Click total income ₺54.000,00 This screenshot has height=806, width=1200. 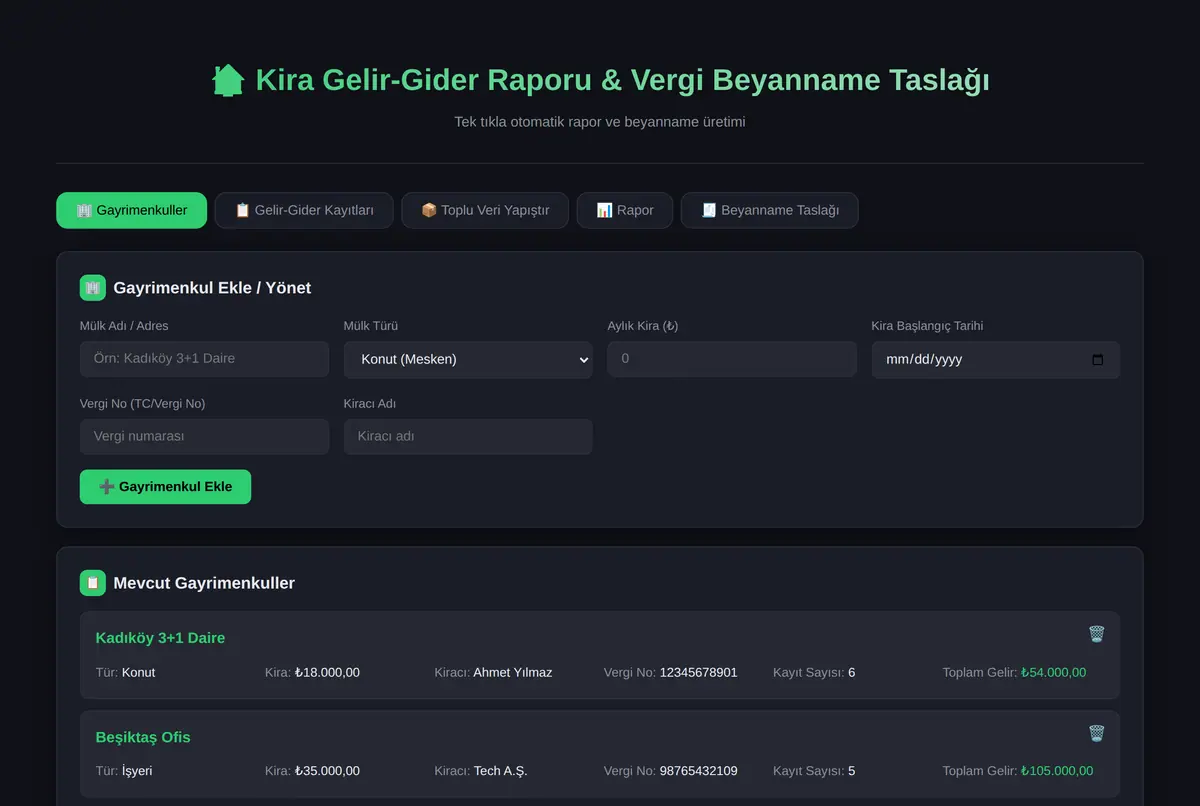tap(1053, 673)
